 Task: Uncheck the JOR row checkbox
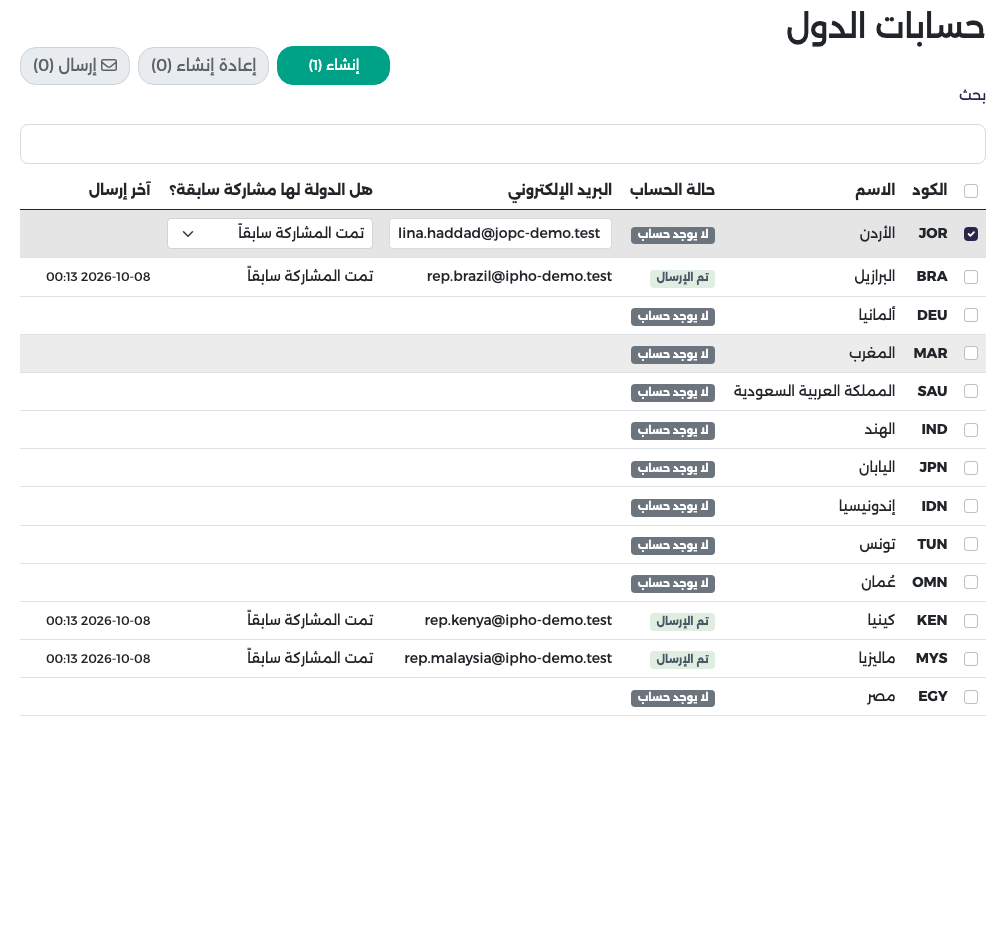click(971, 234)
